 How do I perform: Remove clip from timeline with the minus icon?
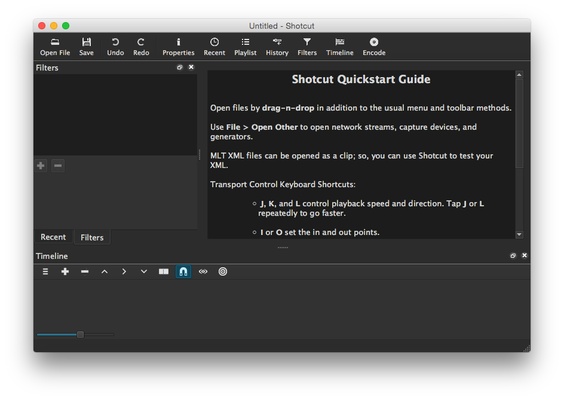point(85,272)
